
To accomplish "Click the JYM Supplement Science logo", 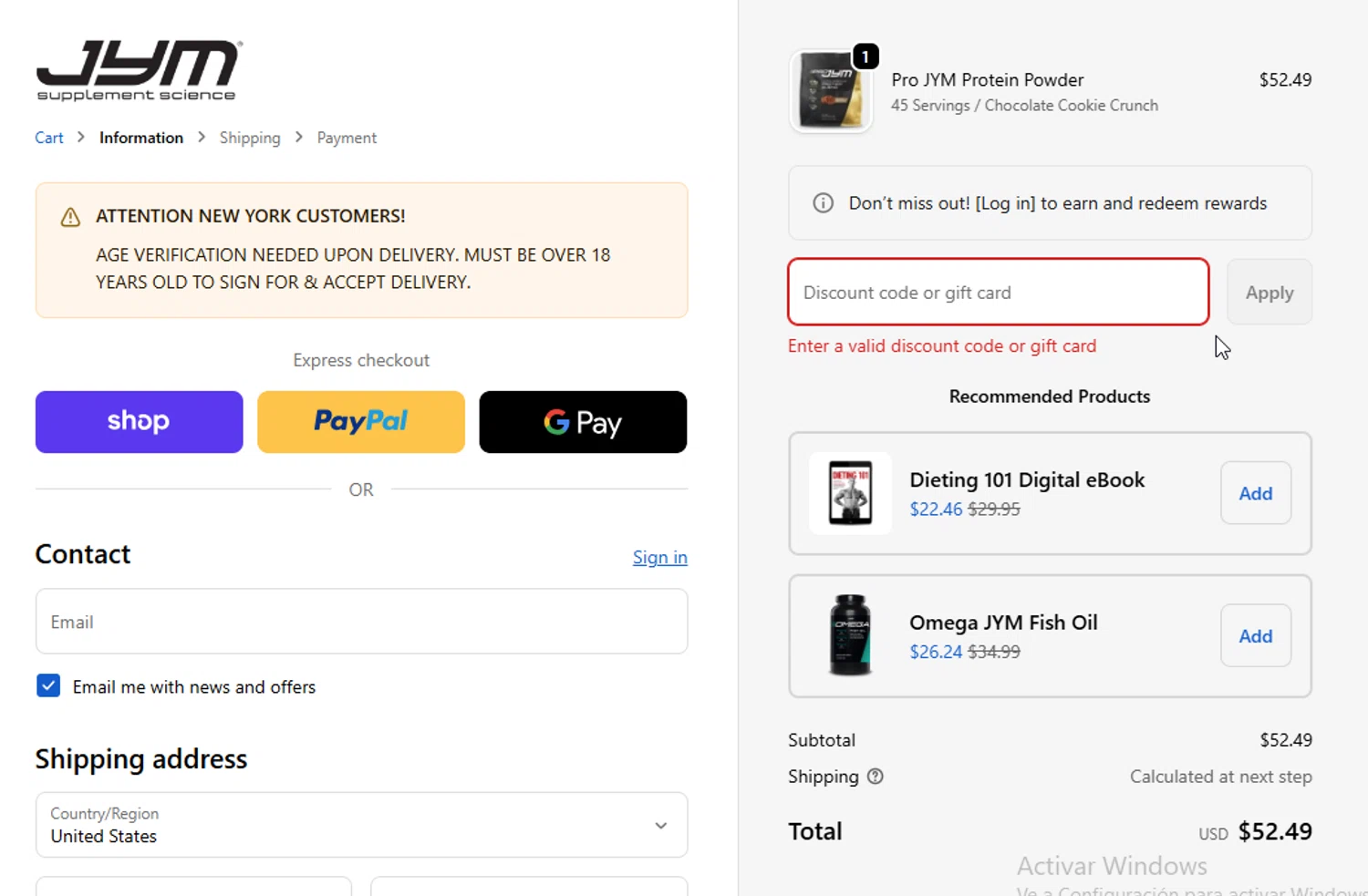I will 139,70.
